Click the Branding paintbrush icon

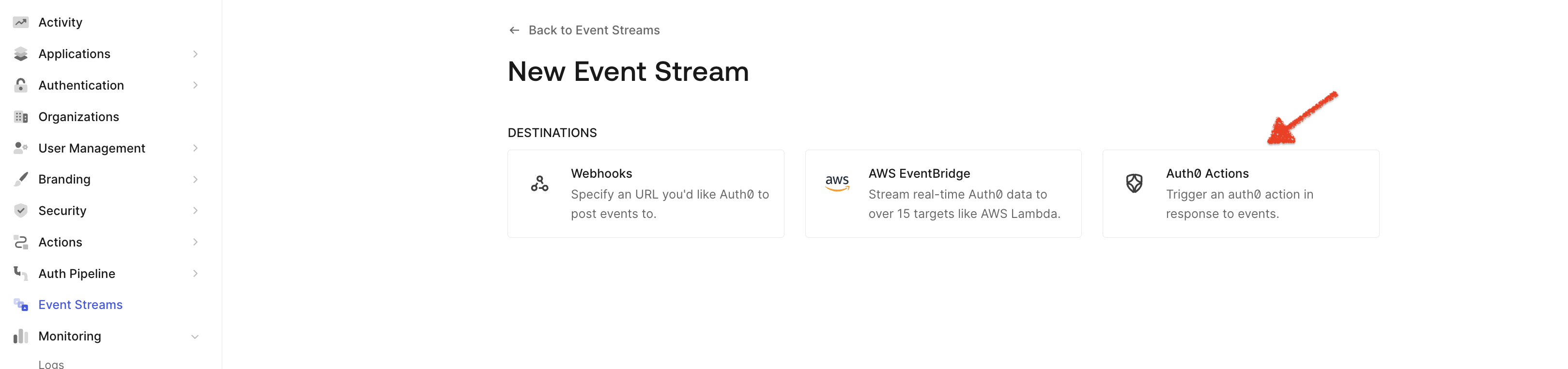[21, 179]
